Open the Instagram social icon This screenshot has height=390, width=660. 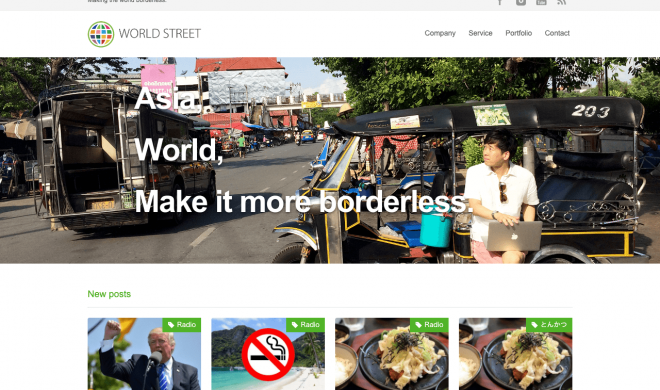[x=521, y=2]
